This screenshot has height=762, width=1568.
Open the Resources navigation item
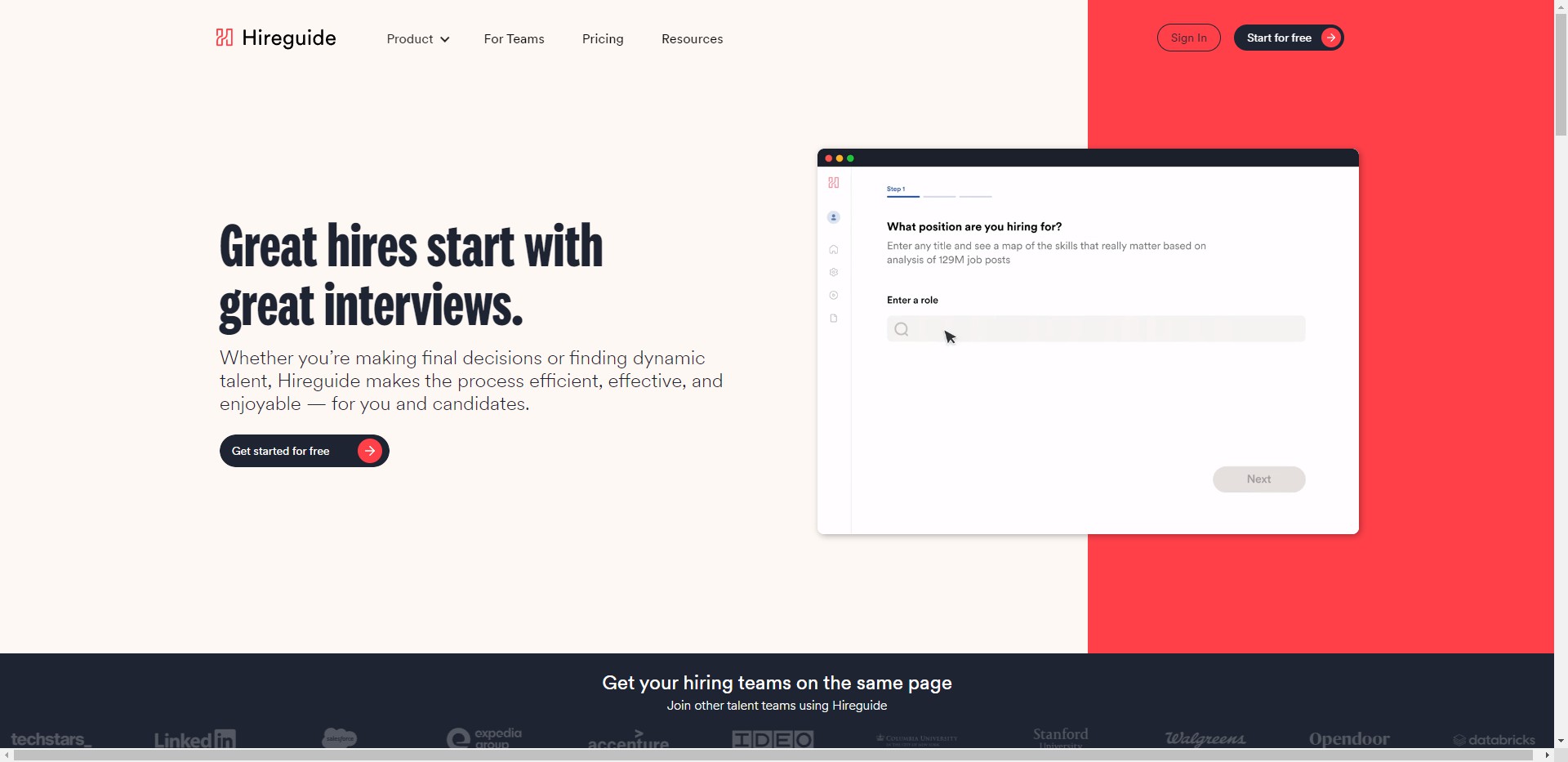692,38
